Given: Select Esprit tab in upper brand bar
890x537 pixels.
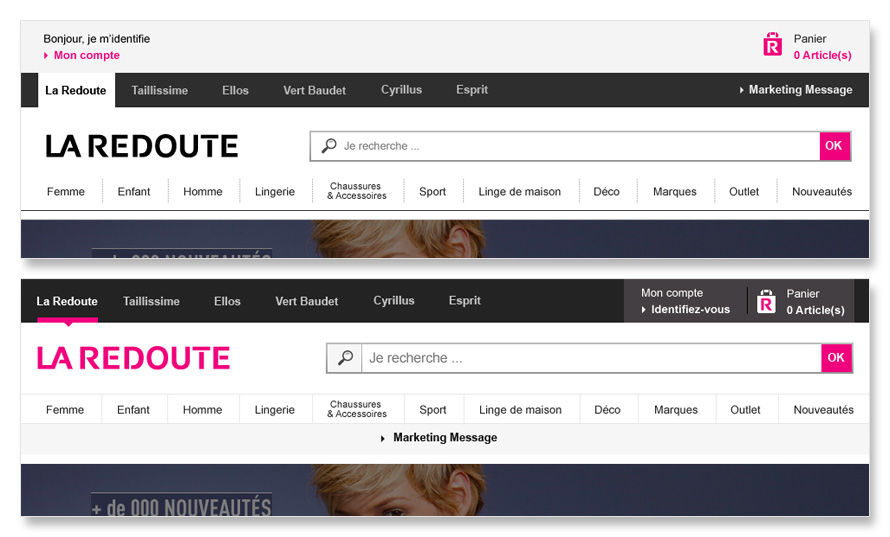Looking at the screenshot, I should point(472,90).
